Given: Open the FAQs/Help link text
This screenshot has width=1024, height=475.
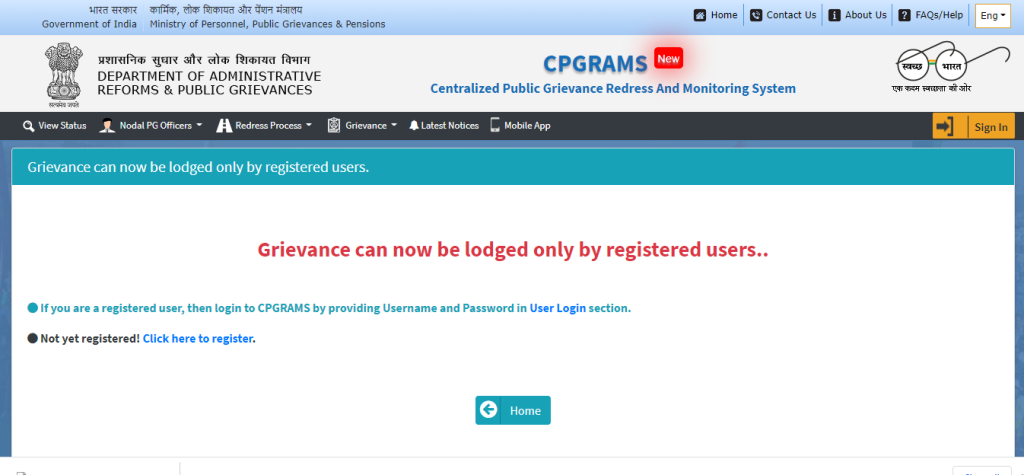Looking at the screenshot, I should point(939,15).
